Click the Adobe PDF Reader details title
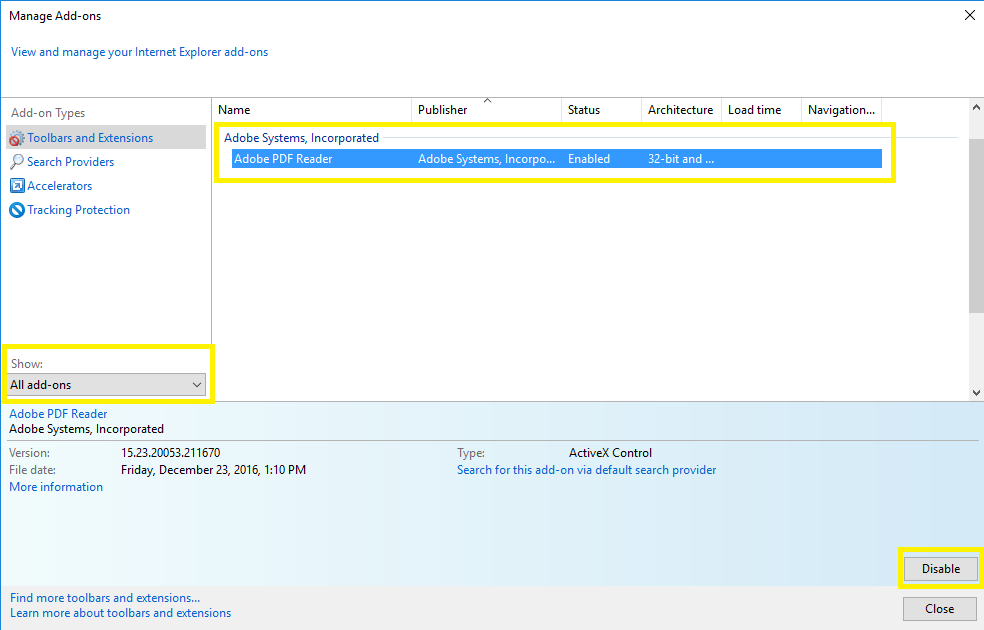984x630 pixels. (58, 414)
